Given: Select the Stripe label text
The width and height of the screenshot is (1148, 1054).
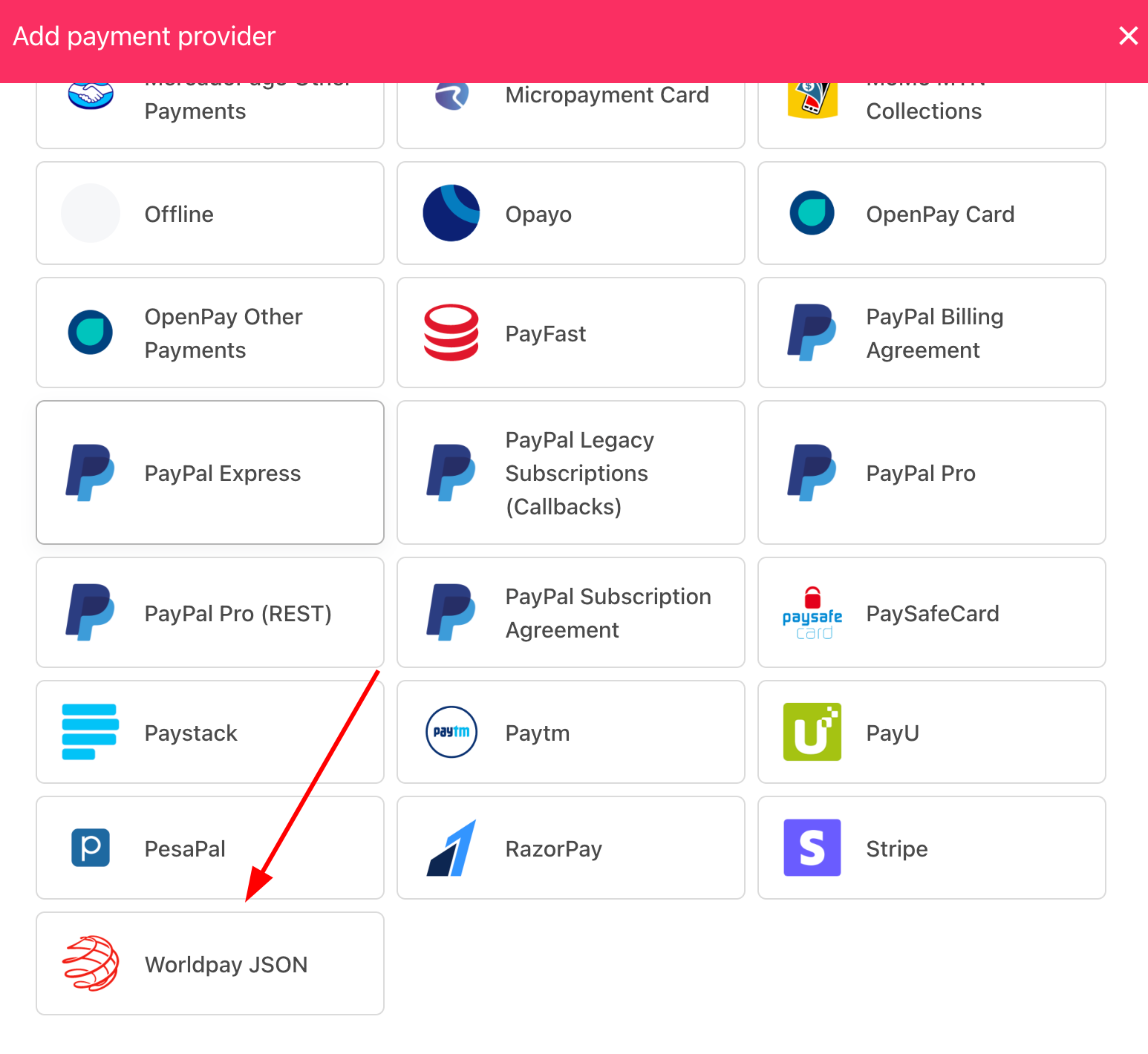Looking at the screenshot, I should (897, 849).
